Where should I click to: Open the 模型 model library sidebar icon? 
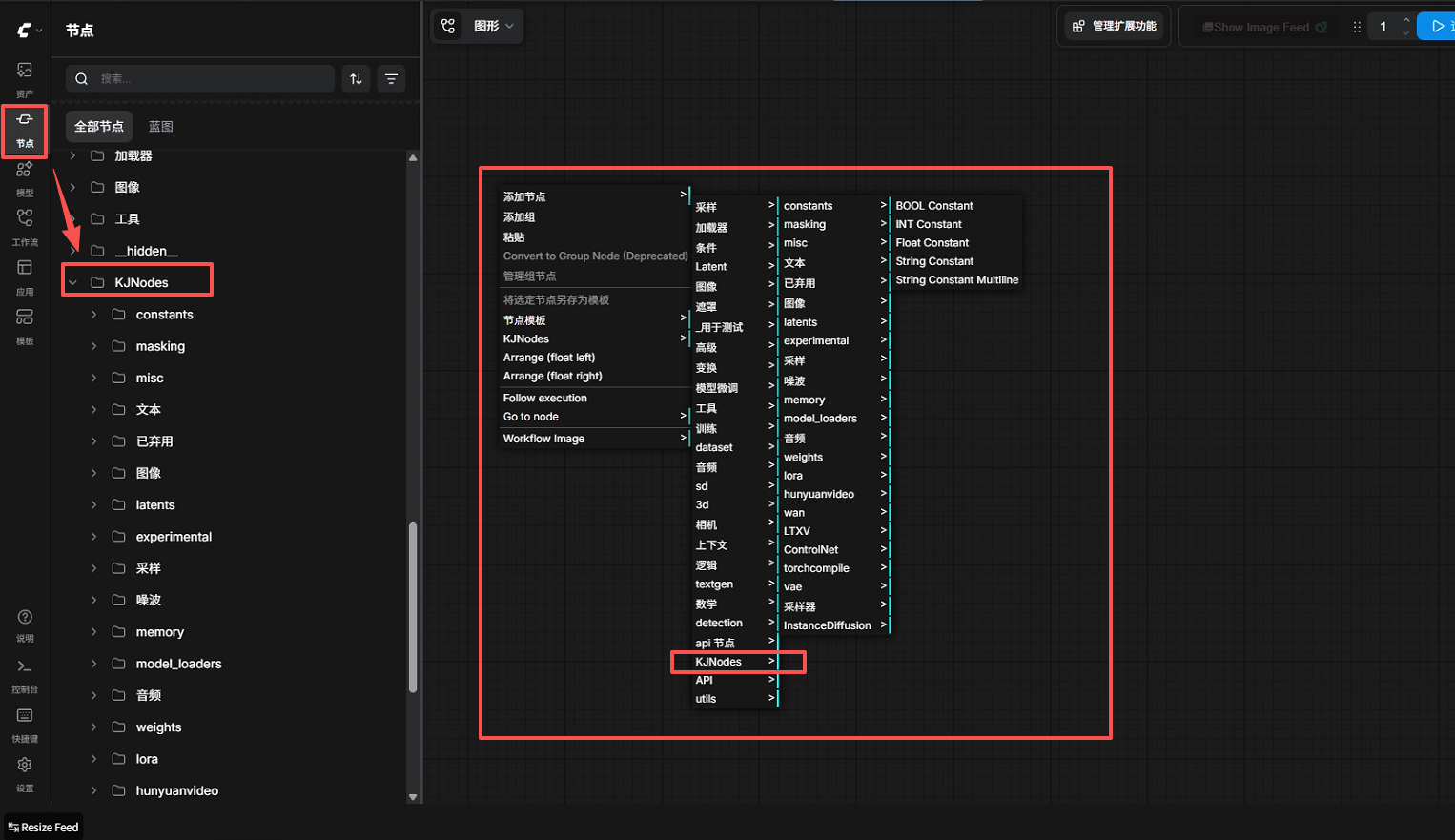25,178
